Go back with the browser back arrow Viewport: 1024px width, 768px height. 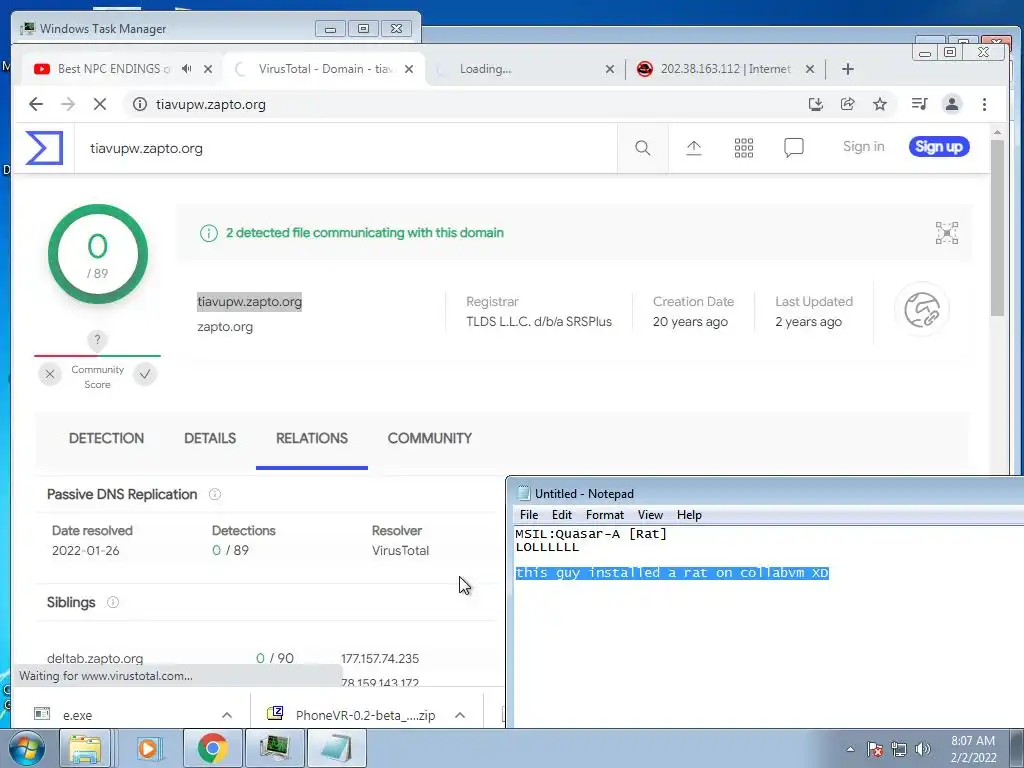point(36,104)
